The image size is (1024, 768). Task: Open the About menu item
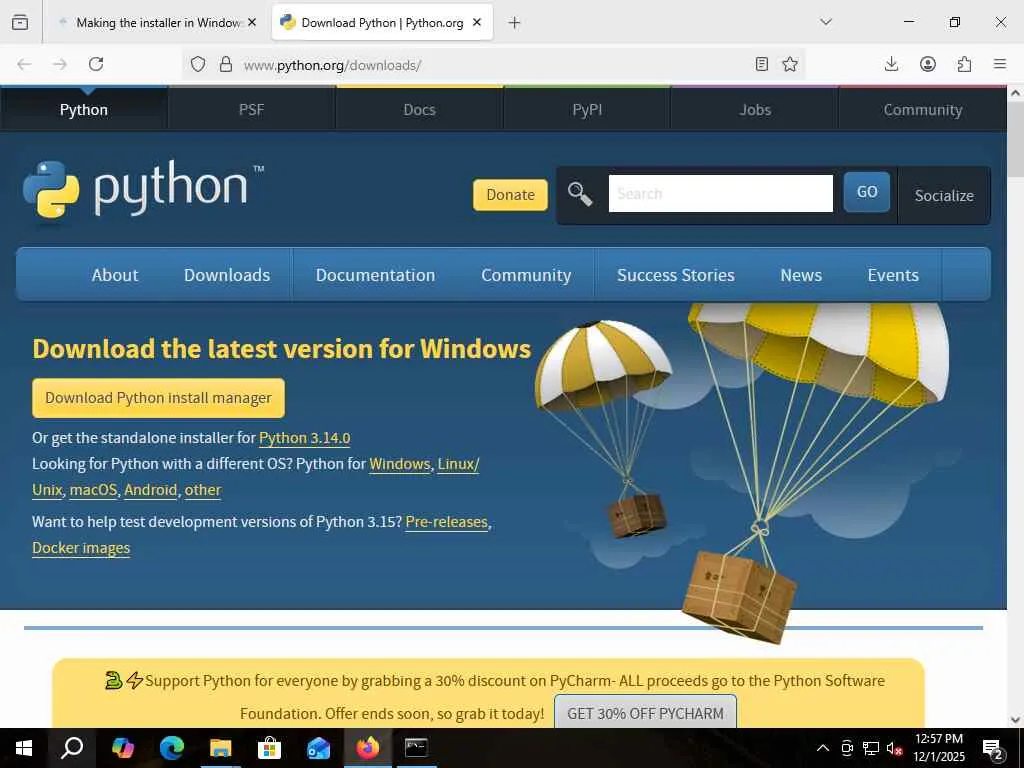point(115,275)
